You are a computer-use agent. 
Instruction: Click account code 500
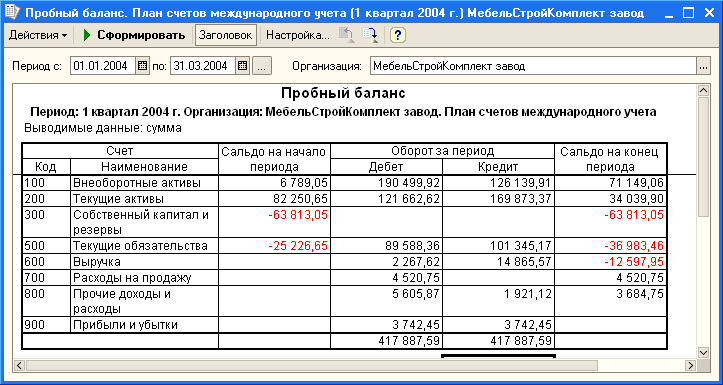[x=35, y=246]
